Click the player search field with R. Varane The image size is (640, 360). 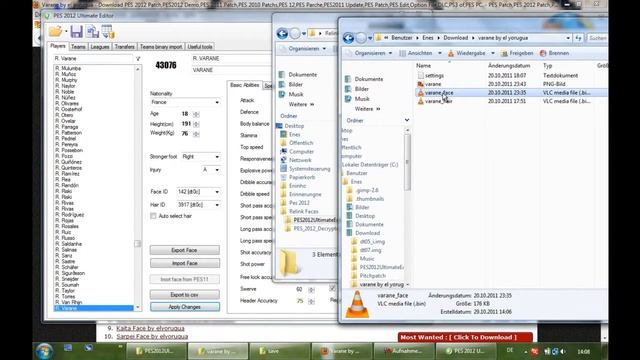point(93,59)
